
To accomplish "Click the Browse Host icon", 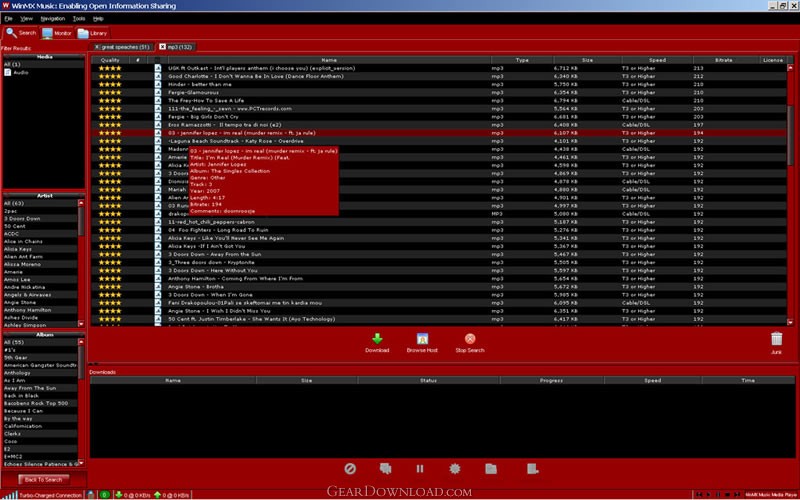I will (x=422, y=339).
